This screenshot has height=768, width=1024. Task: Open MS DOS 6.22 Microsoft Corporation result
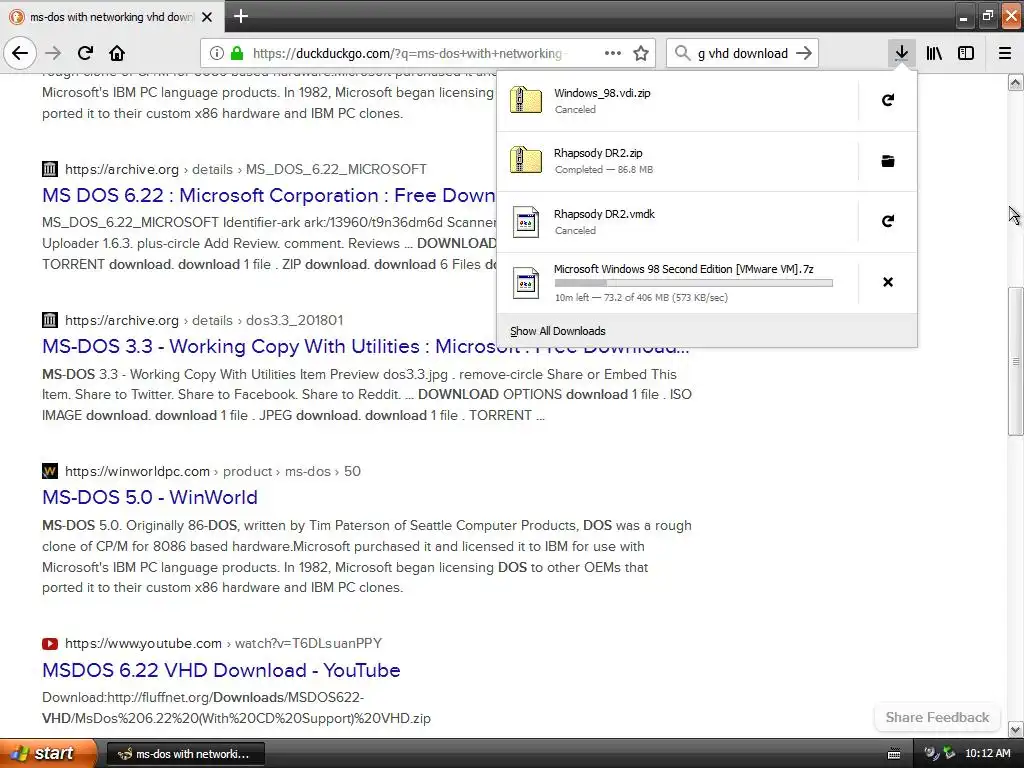pos(268,195)
